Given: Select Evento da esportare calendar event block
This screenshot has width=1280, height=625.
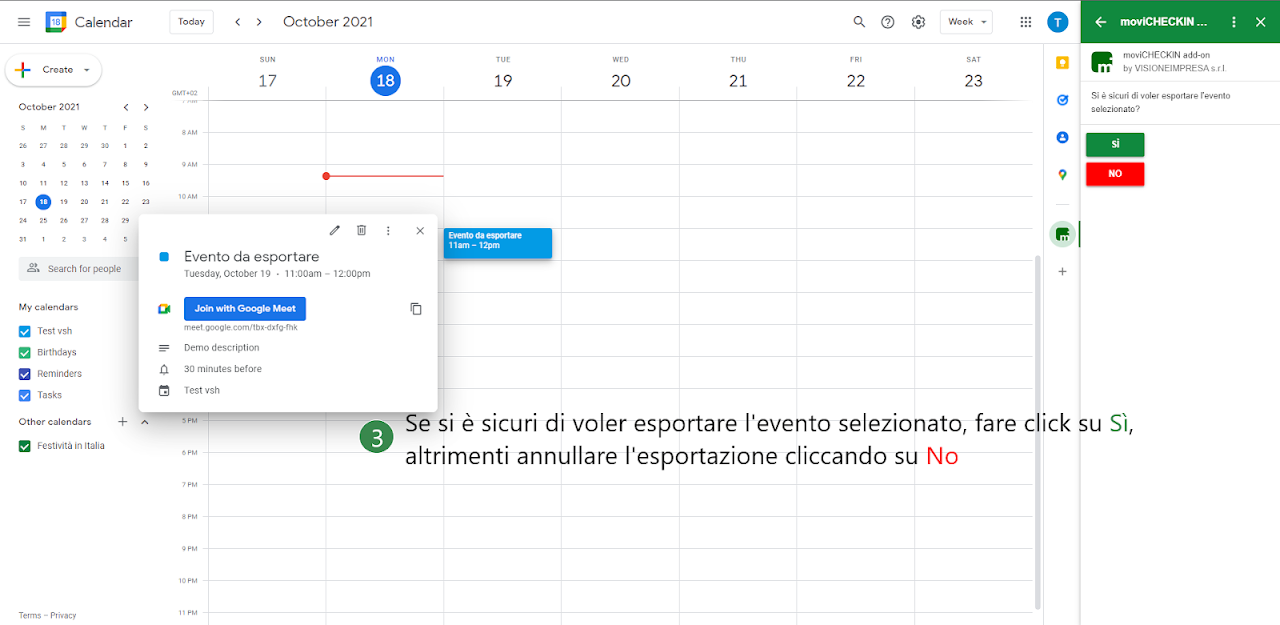Looking at the screenshot, I should click(x=498, y=243).
